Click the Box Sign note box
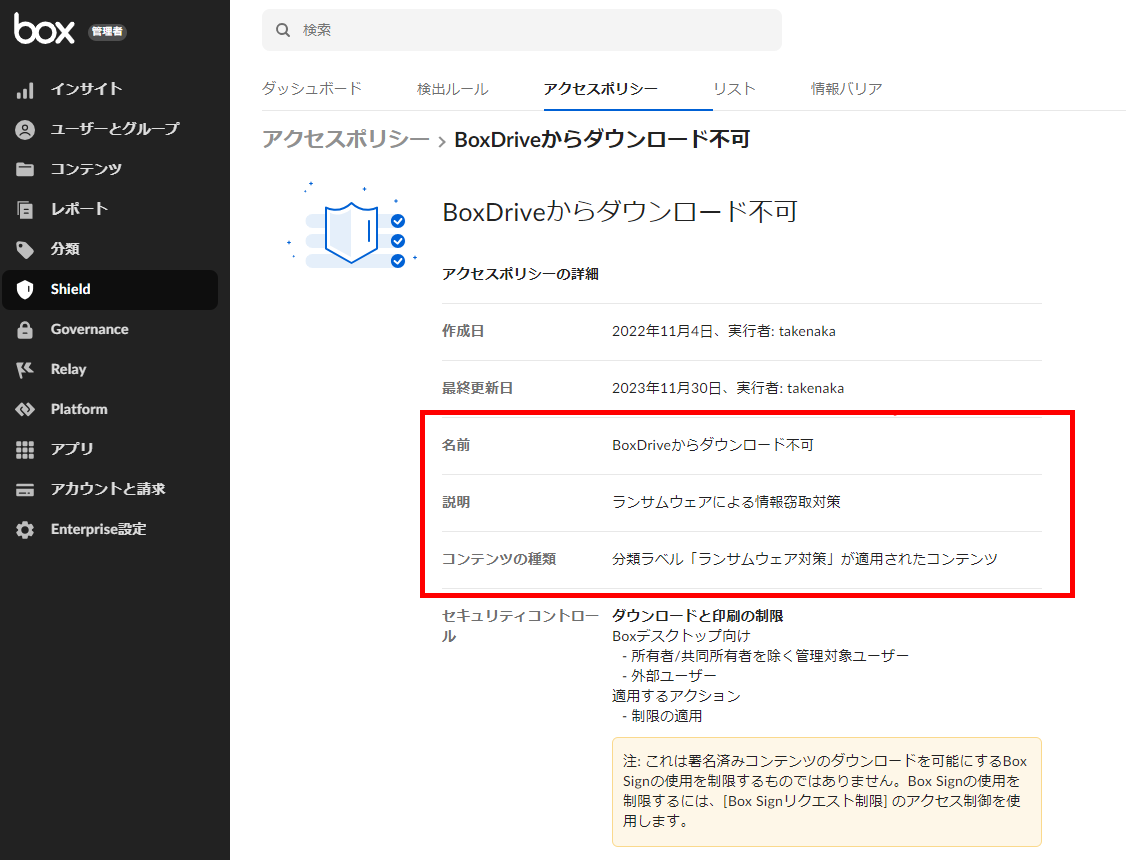 827,792
